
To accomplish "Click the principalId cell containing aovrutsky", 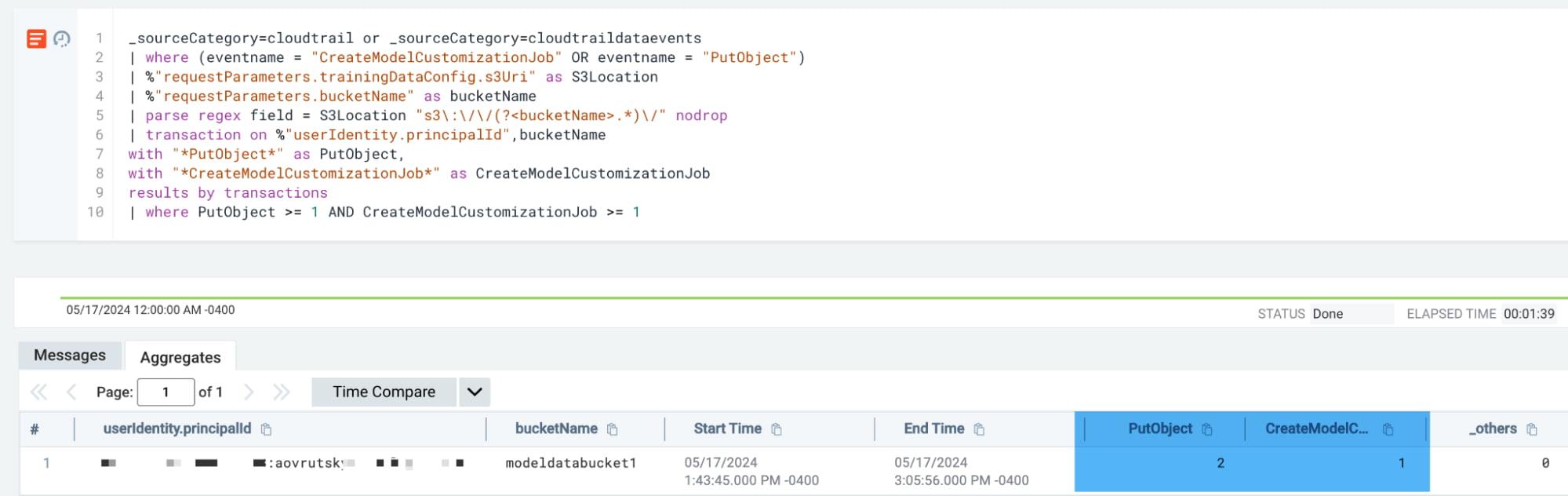I will click(282, 463).
